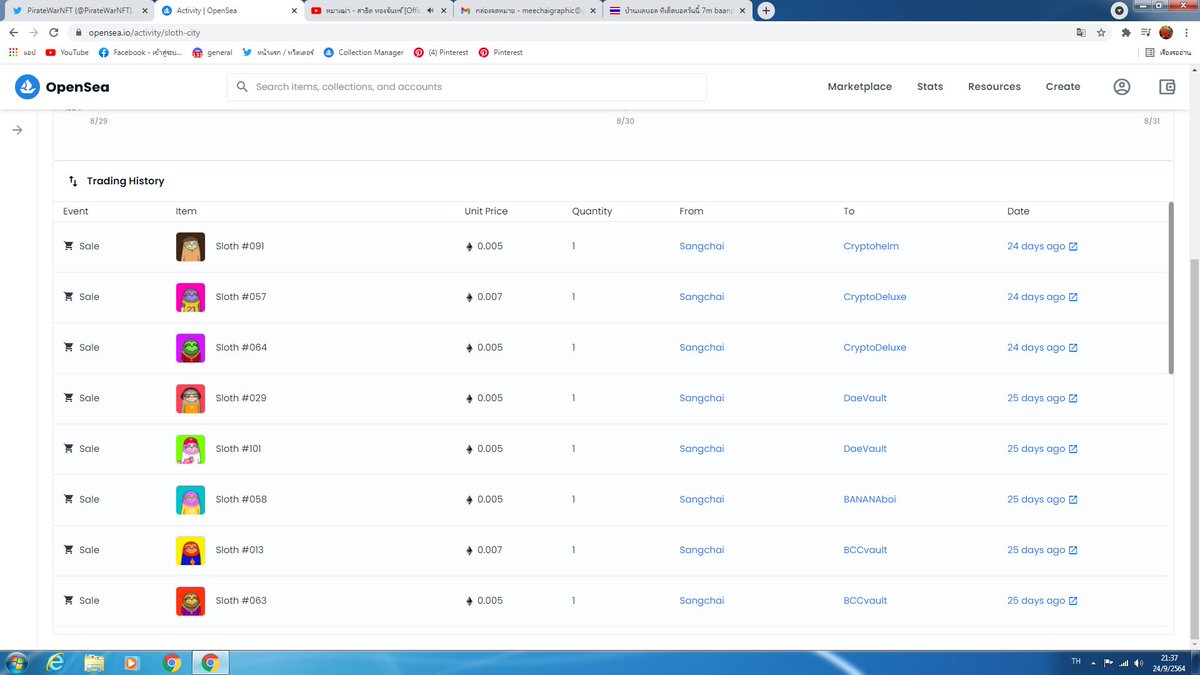Click the unit price 0.007 for Sloth #057
1200x675 pixels.
pyautogui.click(x=490, y=297)
